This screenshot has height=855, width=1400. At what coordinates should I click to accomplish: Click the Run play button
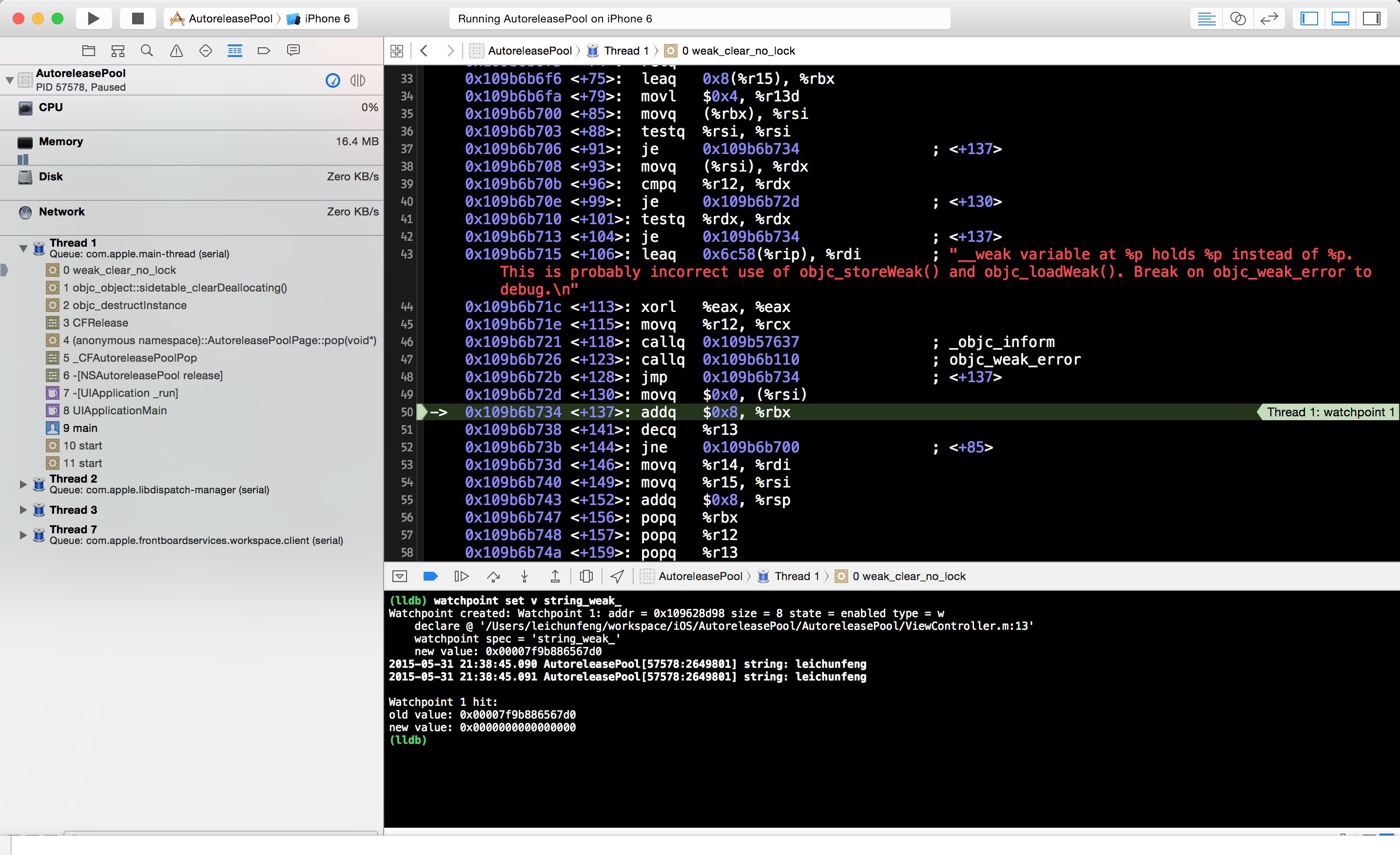coord(94,18)
